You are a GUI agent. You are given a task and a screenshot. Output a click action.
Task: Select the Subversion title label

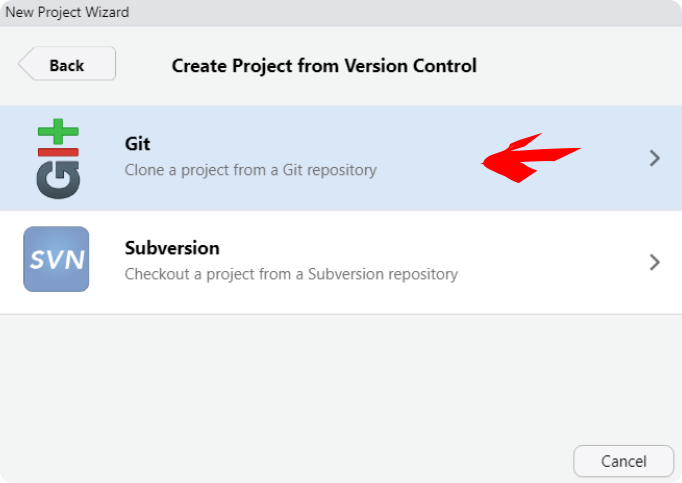coord(172,248)
